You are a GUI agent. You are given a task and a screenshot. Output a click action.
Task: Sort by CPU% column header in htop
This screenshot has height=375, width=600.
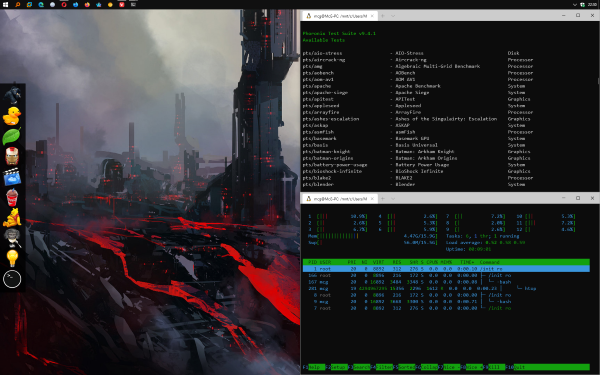click(x=432, y=262)
